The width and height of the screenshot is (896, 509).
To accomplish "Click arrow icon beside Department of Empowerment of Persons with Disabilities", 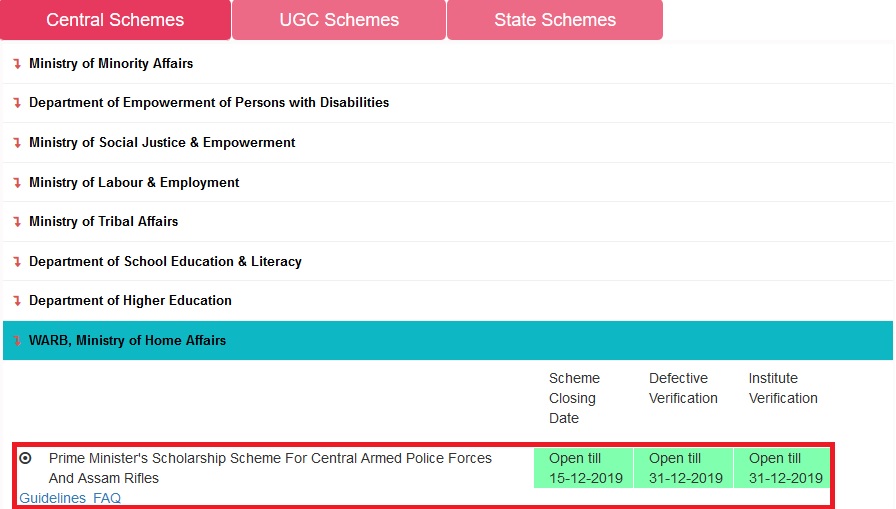I will (x=17, y=103).
